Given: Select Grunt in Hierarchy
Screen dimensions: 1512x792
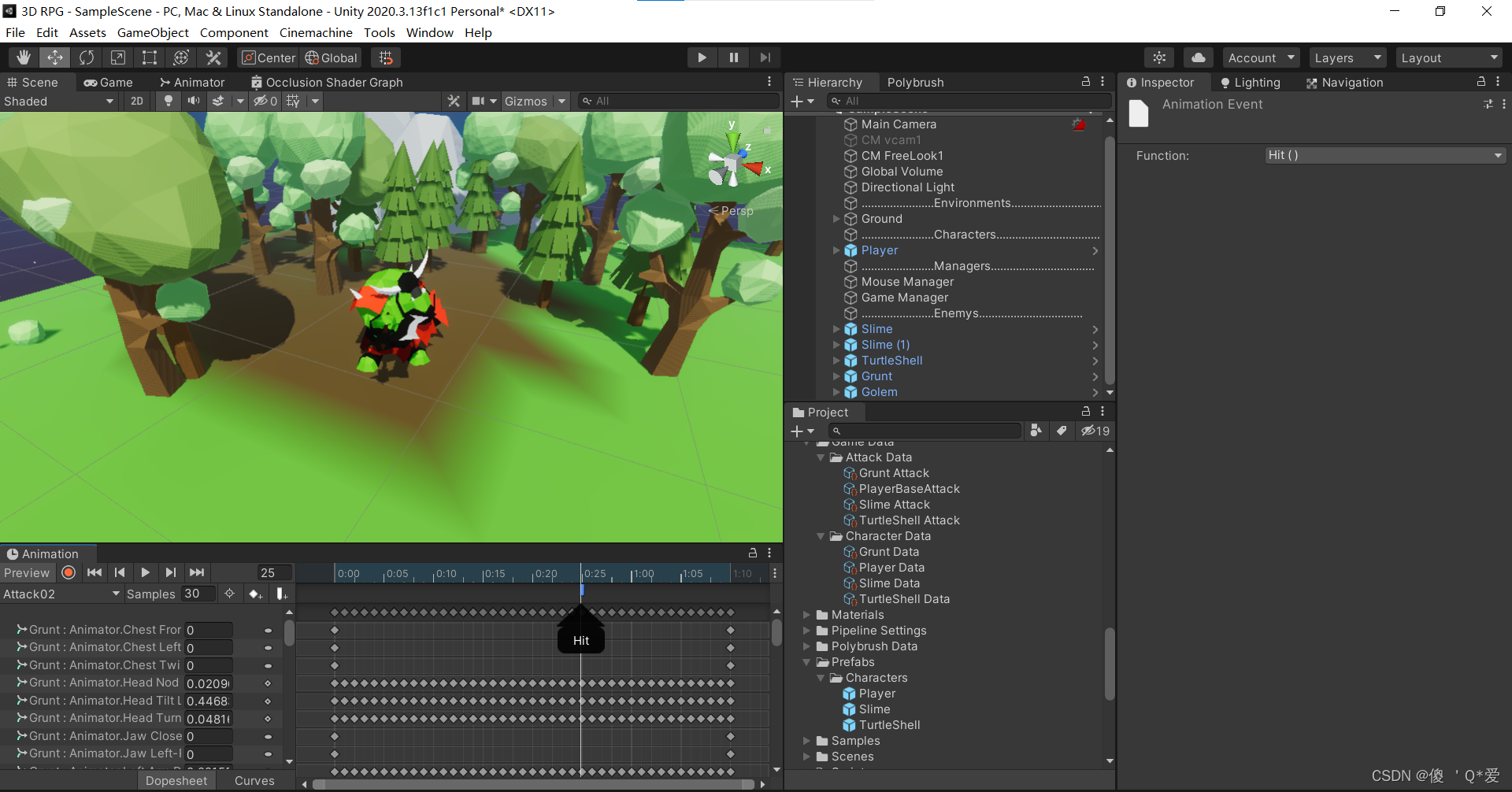Looking at the screenshot, I should [876, 376].
